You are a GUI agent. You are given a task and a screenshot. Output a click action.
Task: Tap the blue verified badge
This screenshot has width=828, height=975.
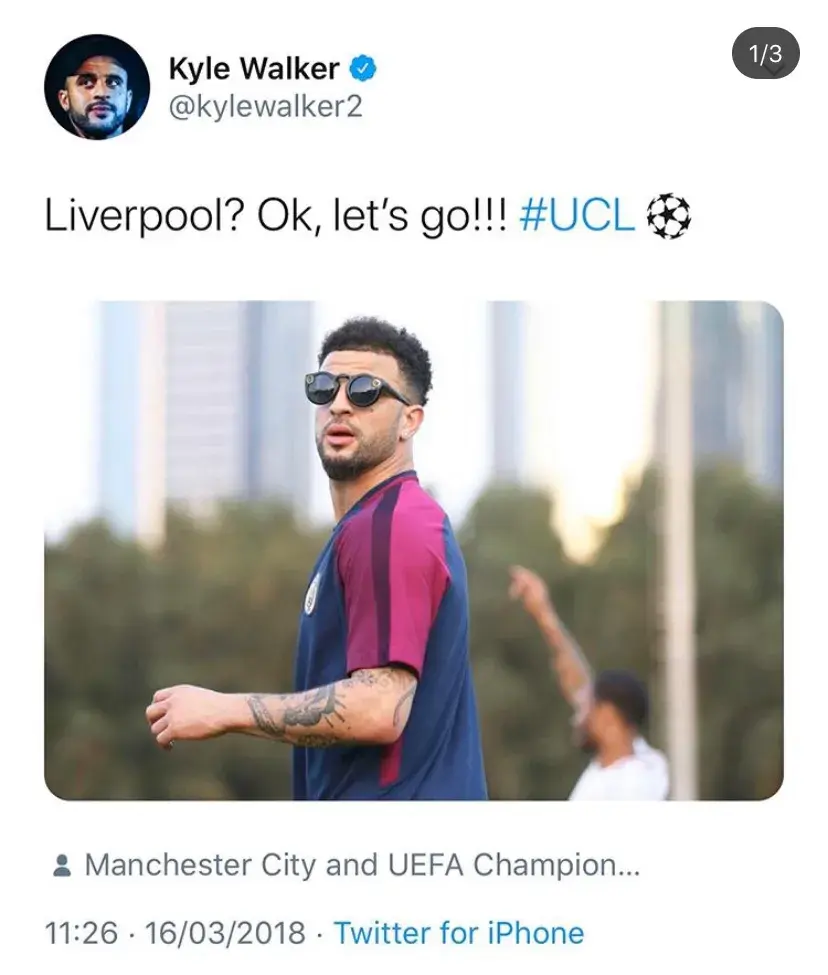(363, 68)
